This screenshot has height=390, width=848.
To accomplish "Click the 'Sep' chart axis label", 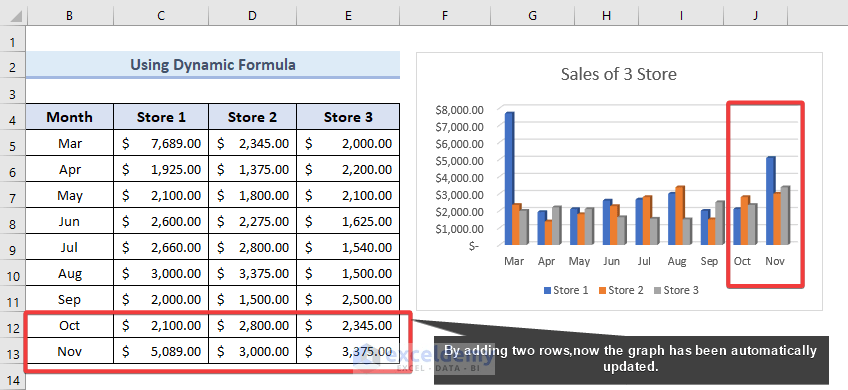I will [x=709, y=261].
